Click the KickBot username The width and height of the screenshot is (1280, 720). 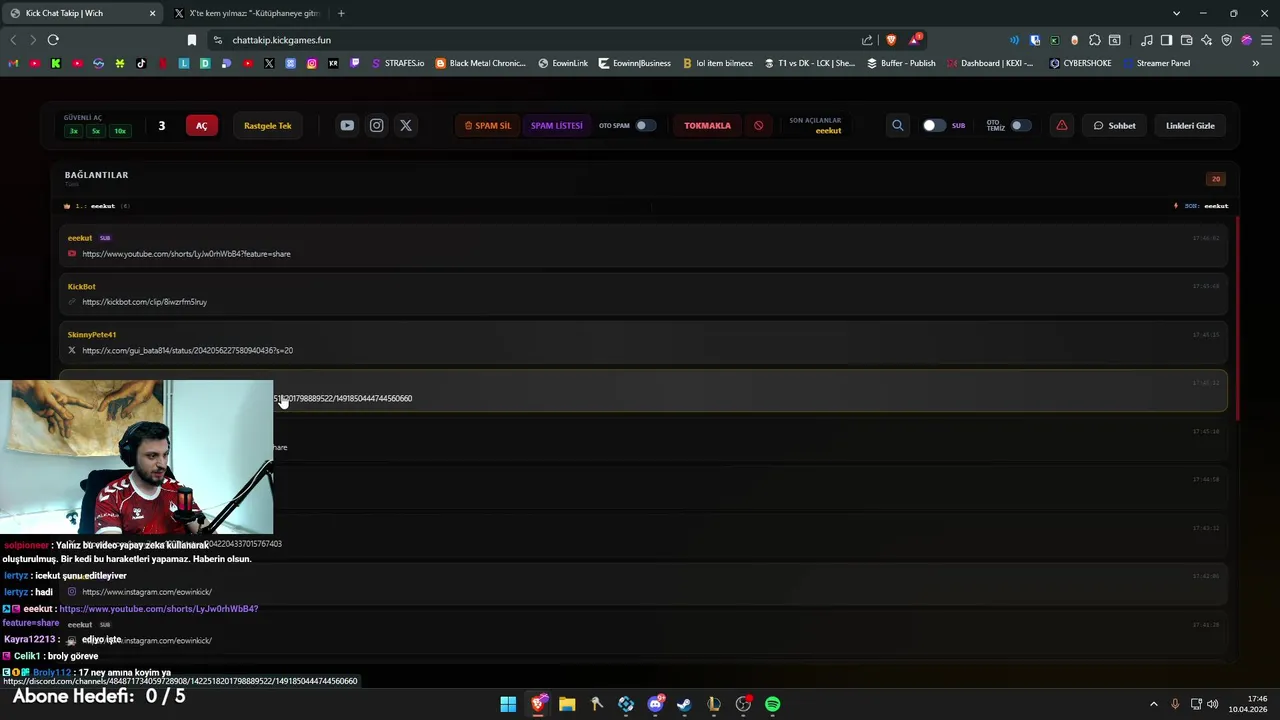point(81,286)
